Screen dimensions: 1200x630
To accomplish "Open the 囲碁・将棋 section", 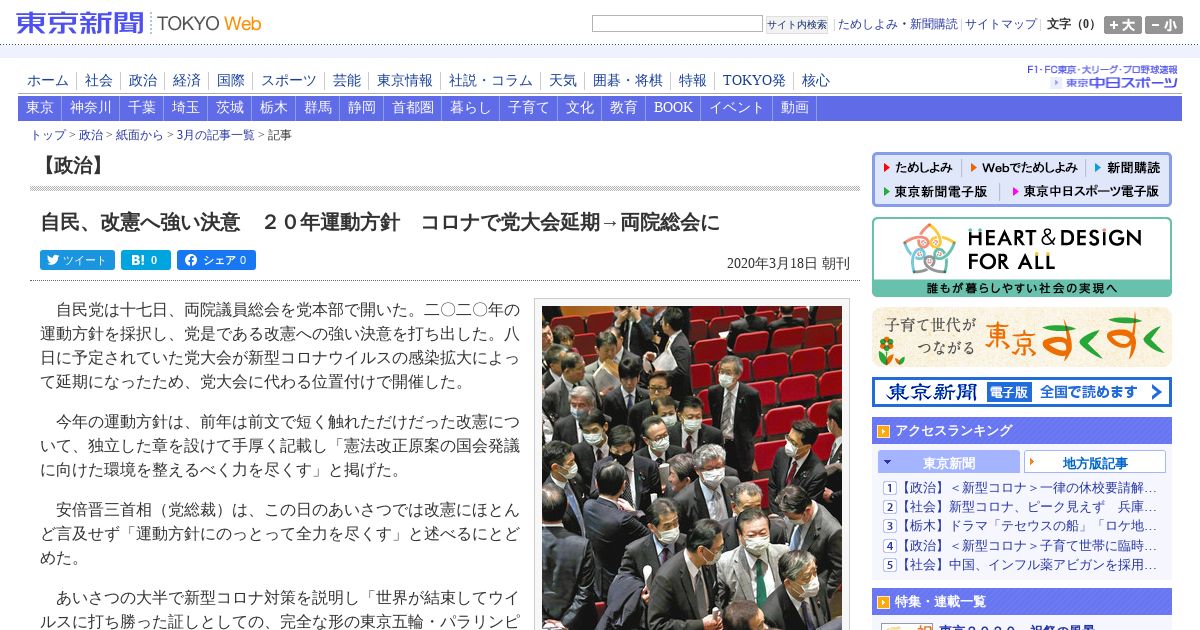I will (x=628, y=81).
